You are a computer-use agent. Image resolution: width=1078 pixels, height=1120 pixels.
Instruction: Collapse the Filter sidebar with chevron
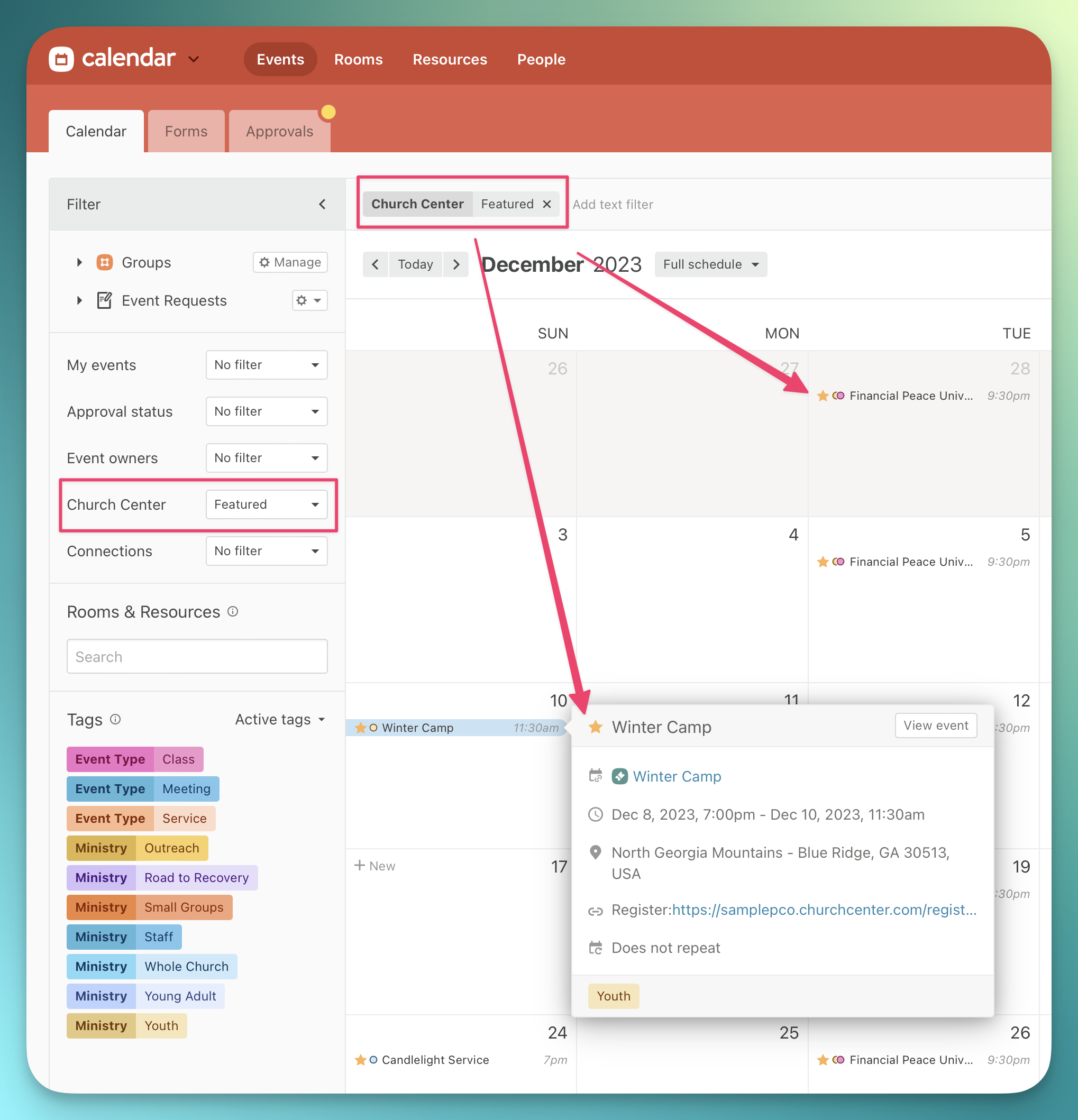[322, 204]
